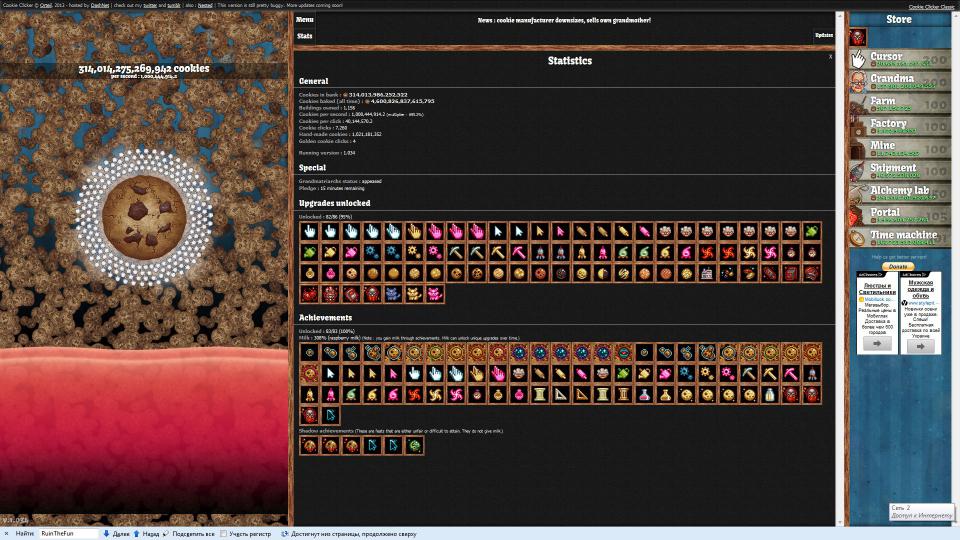
Task: Open the Cookie Clicker Classic link
Action: point(932,5)
